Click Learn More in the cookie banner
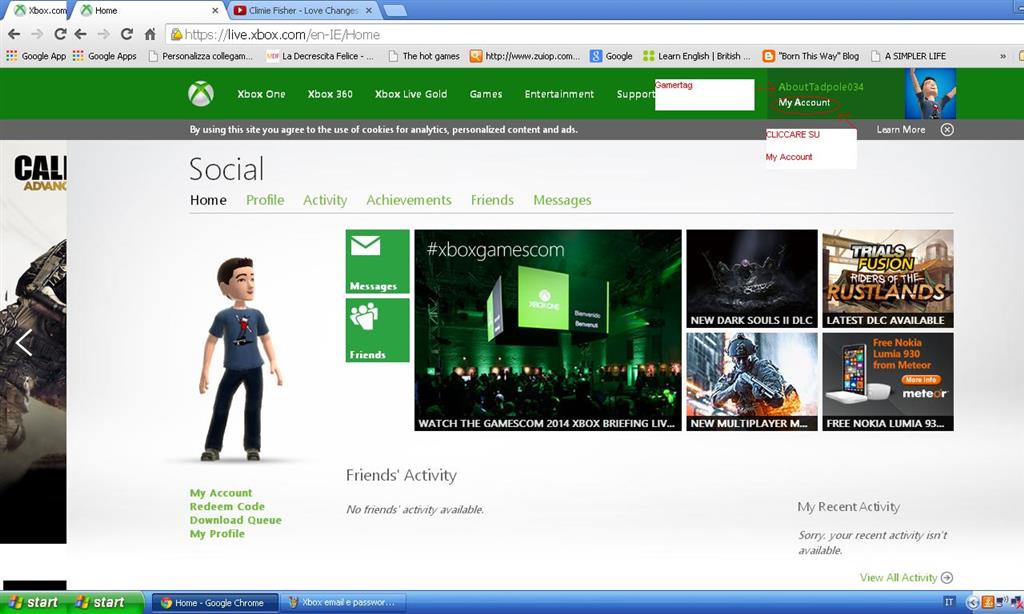The width and height of the screenshot is (1024, 614). click(x=901, y=129)
